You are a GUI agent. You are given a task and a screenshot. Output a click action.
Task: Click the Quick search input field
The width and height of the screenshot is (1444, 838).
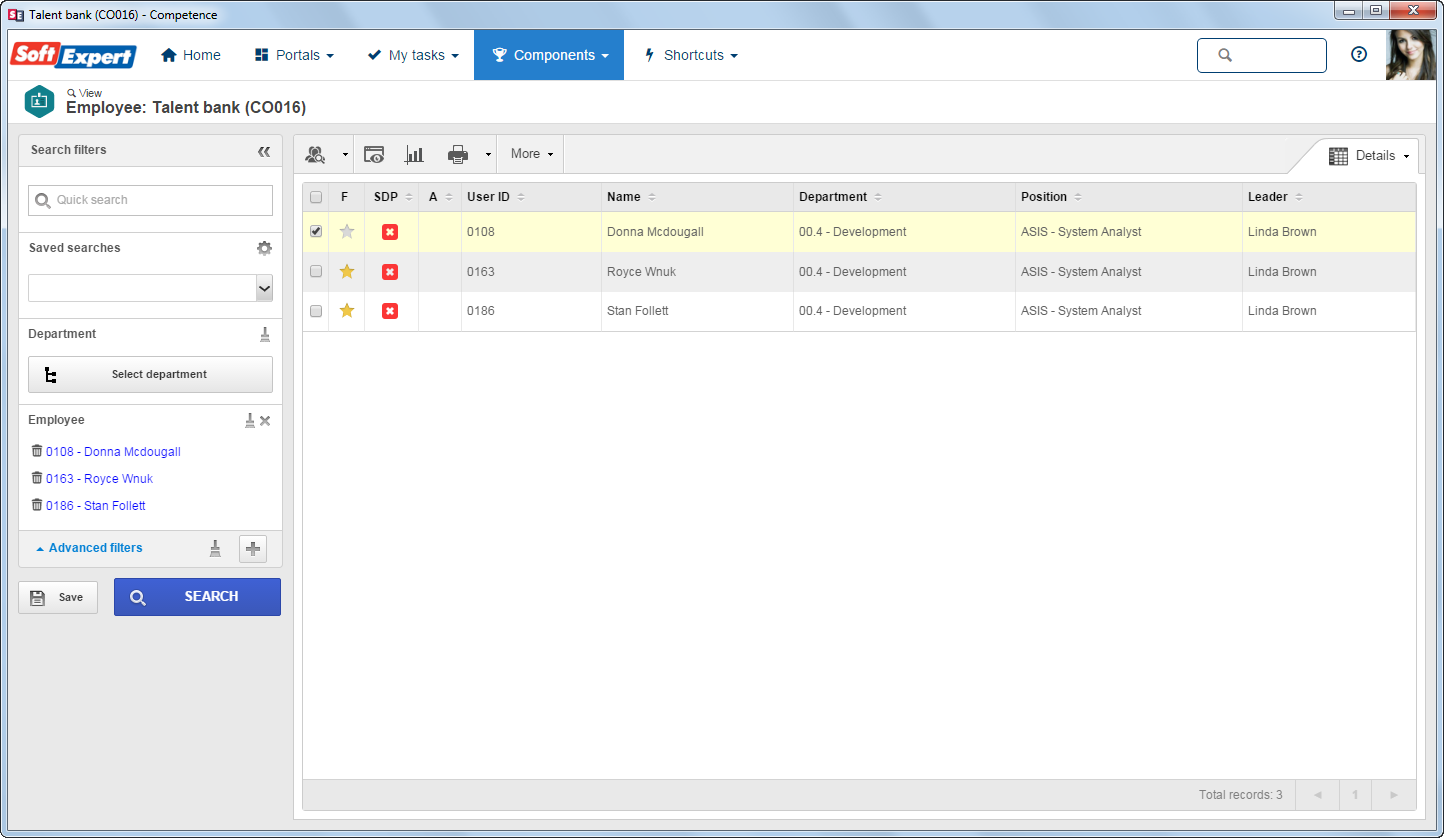tap(150, 200)
